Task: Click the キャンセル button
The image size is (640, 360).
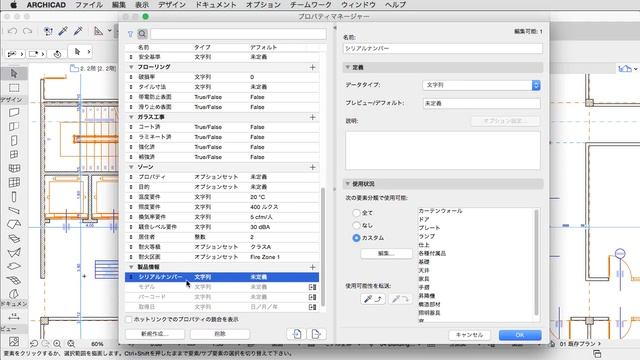Action: coord(469,335)
